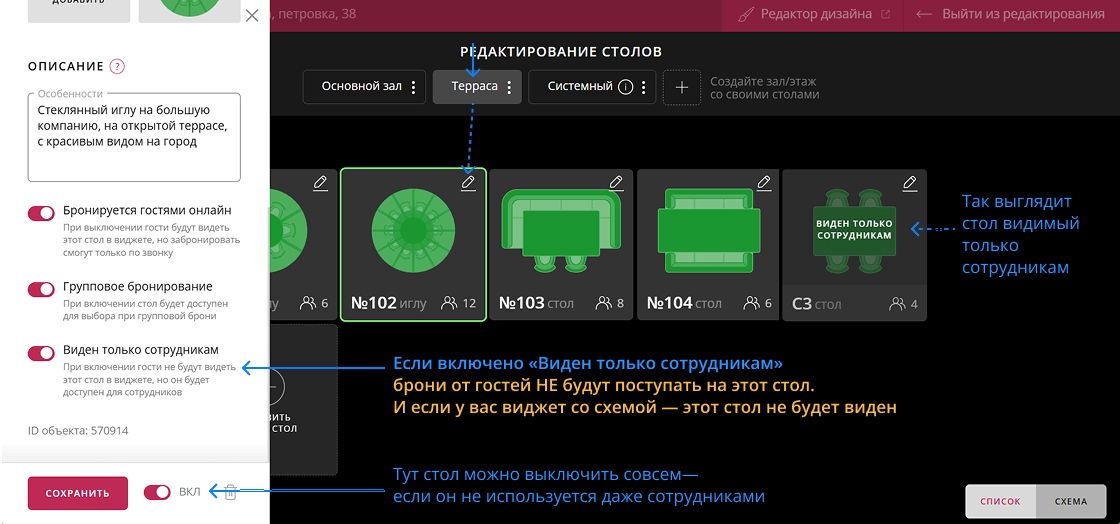Viewport: 1120px width, 524px height.
Task: Click the №104 стол label
Action: pyautogui.click(x=684, y=303)
